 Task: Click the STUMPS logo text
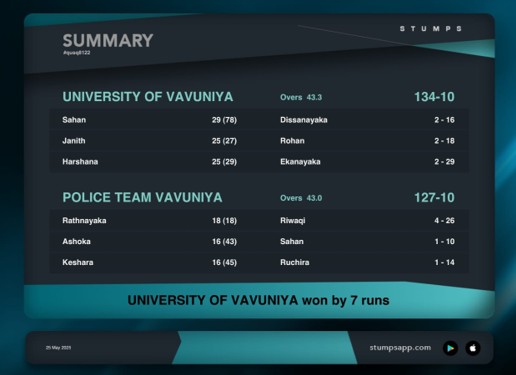point(431,29)
